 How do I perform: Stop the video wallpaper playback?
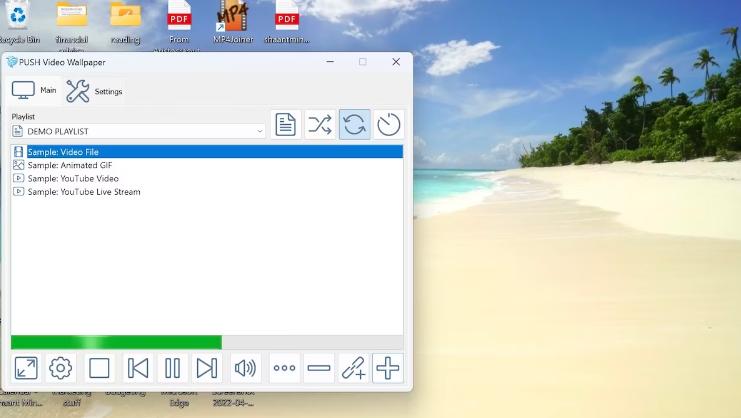coord(99,368)
